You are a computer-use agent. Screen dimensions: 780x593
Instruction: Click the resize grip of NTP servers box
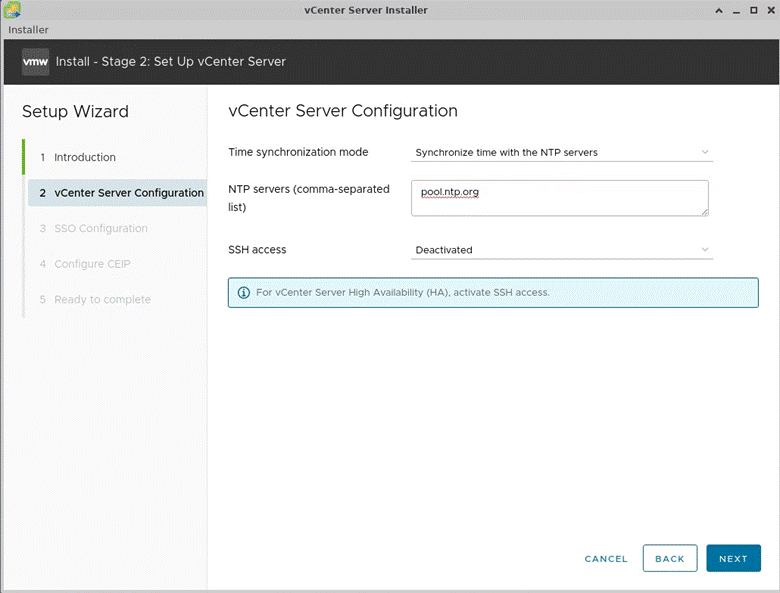(704, 212)
